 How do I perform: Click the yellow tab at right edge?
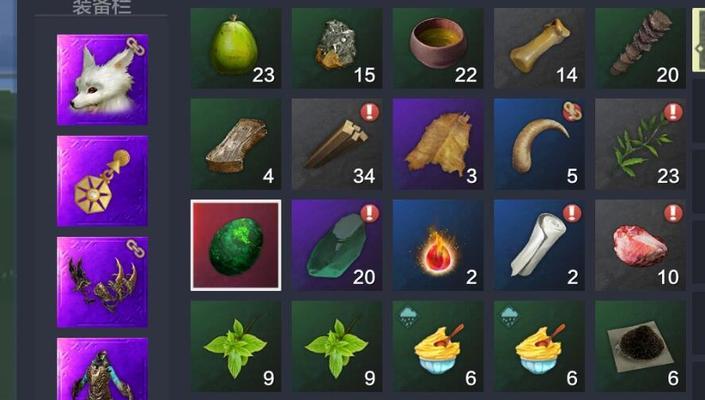(698, 40)
